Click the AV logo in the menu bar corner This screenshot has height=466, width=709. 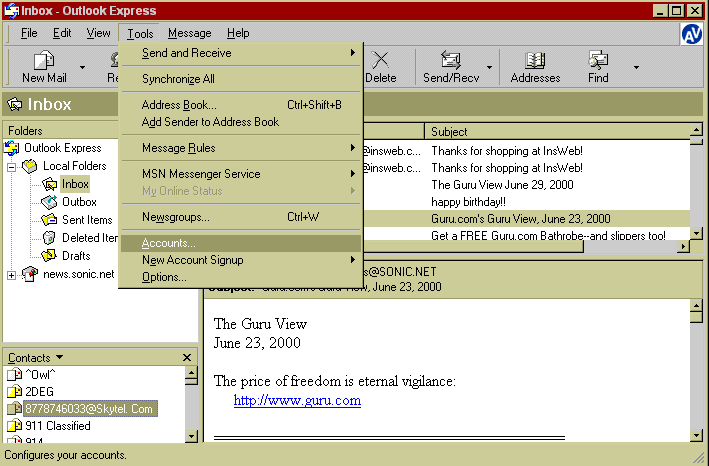[691, 34]
